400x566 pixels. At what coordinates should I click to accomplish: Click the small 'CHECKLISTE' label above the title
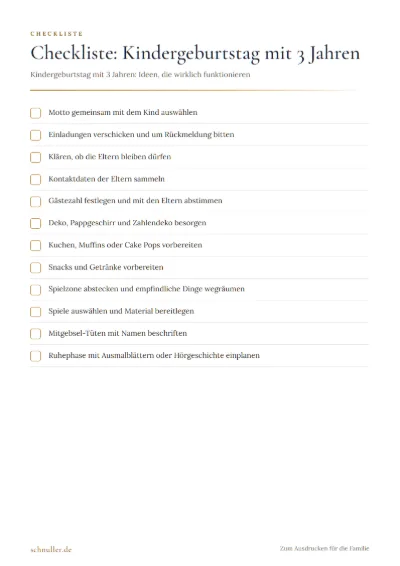click(57, 34)
